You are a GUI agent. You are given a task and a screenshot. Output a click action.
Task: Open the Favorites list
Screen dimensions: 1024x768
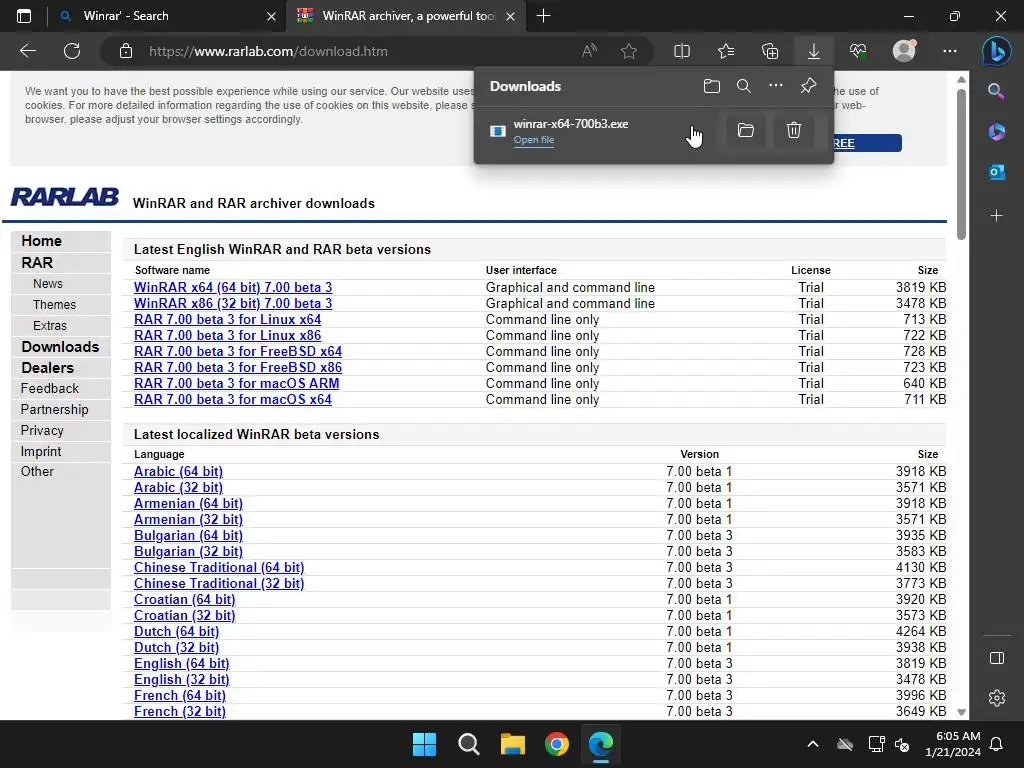coord(726,51)
